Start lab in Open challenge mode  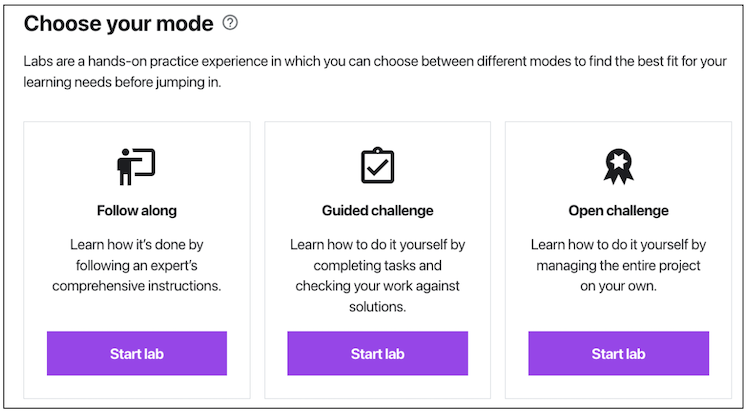pyautogui.click(x=618, y=354)
